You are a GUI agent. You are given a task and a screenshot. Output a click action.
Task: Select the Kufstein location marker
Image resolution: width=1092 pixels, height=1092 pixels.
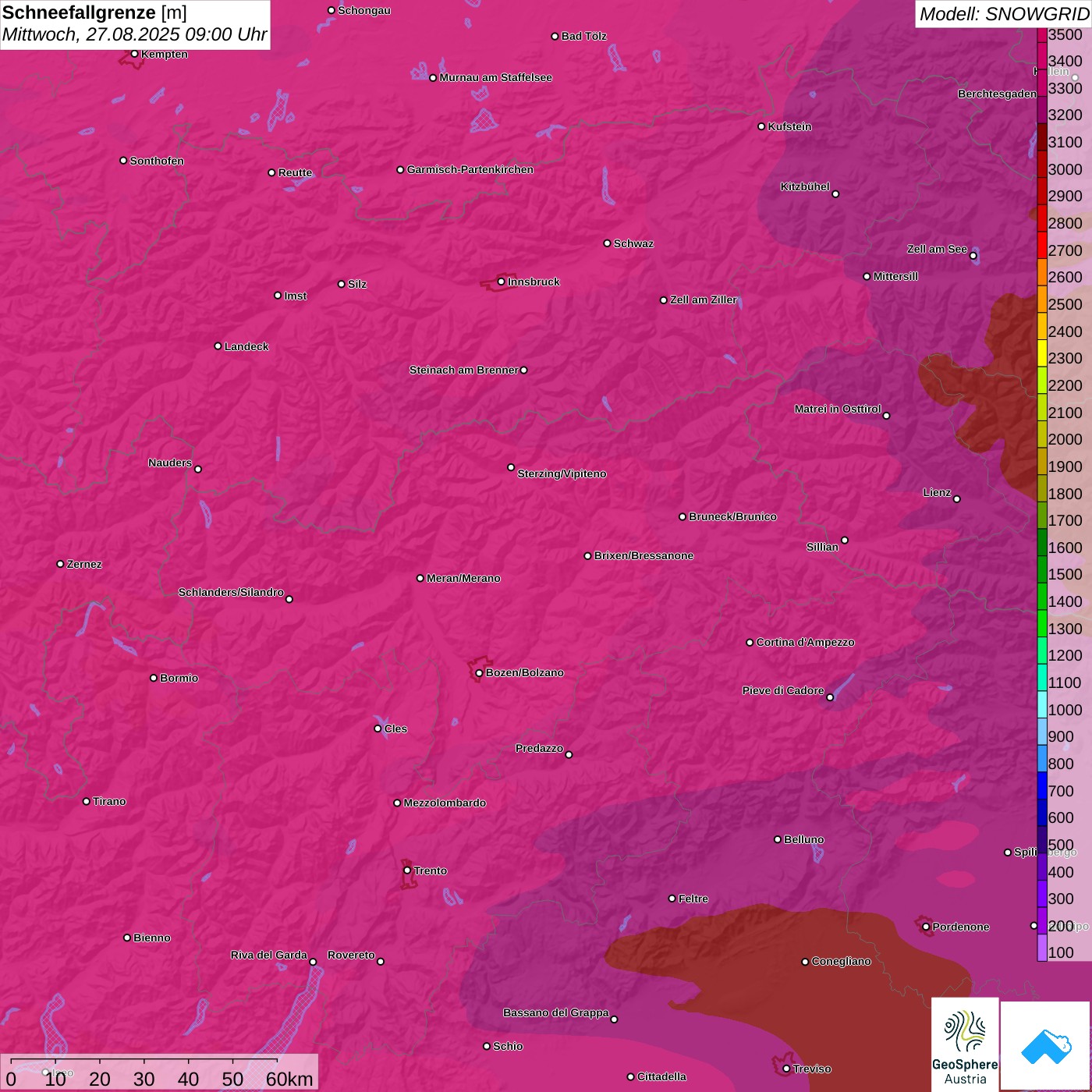(x=761, y=126)
